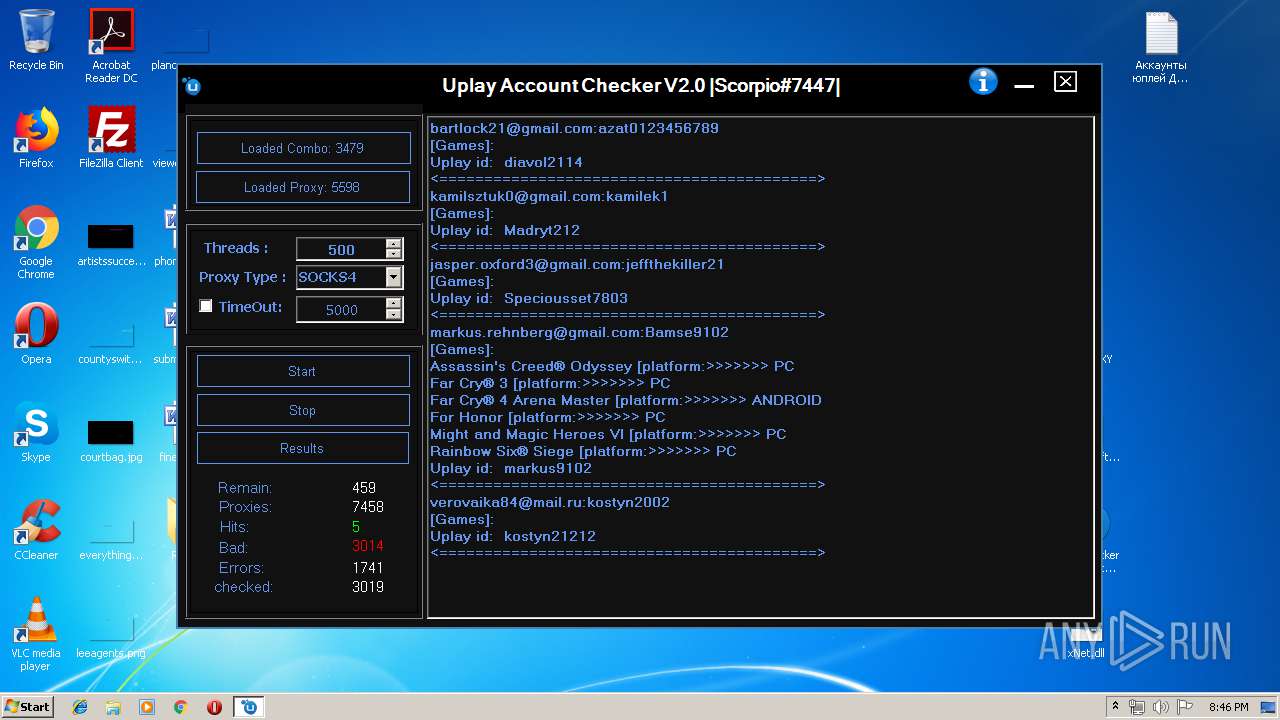Click the clock showing 8:46 PM
This screenshot has height=720, width=1280.
point(1228,707)
